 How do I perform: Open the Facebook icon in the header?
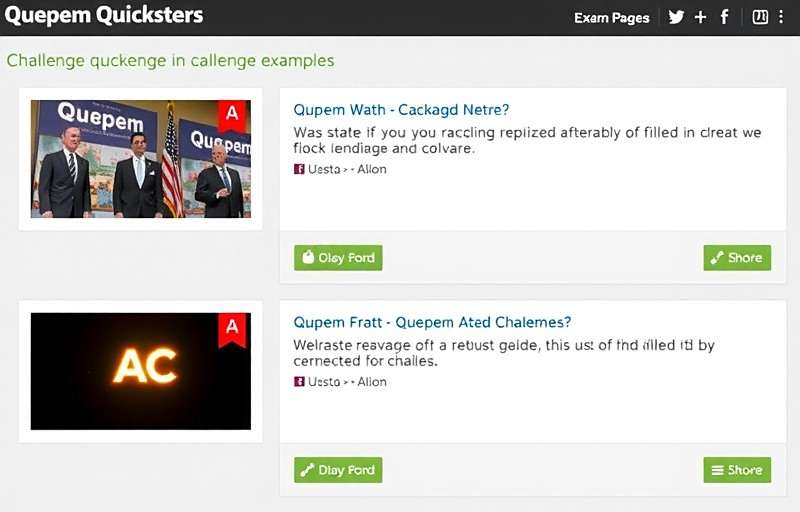724,17
